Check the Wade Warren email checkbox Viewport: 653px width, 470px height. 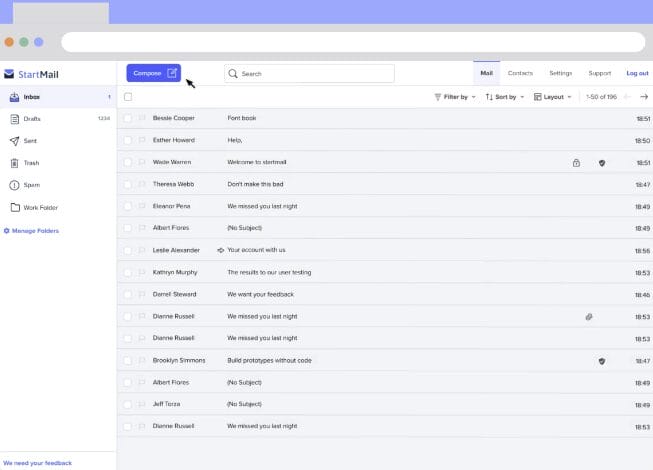click(x=127, y=162)
